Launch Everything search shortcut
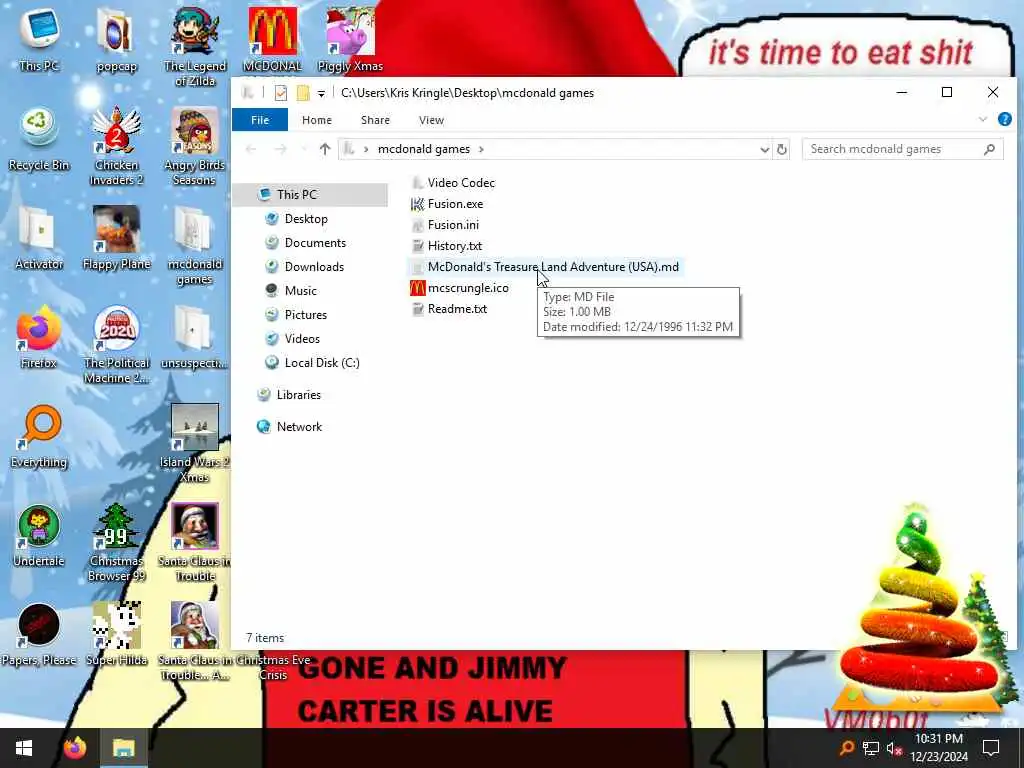Image resolution: width=1024 pixels, height=768 pixels. (x=39, y=436)
